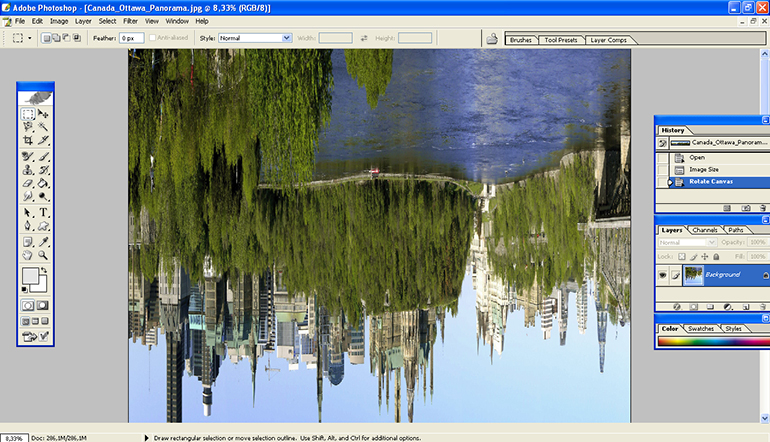Screen dimensions: 770x442
Task: Delete current state in History panel
Action: pyautogui.click(x=760, y=207)
